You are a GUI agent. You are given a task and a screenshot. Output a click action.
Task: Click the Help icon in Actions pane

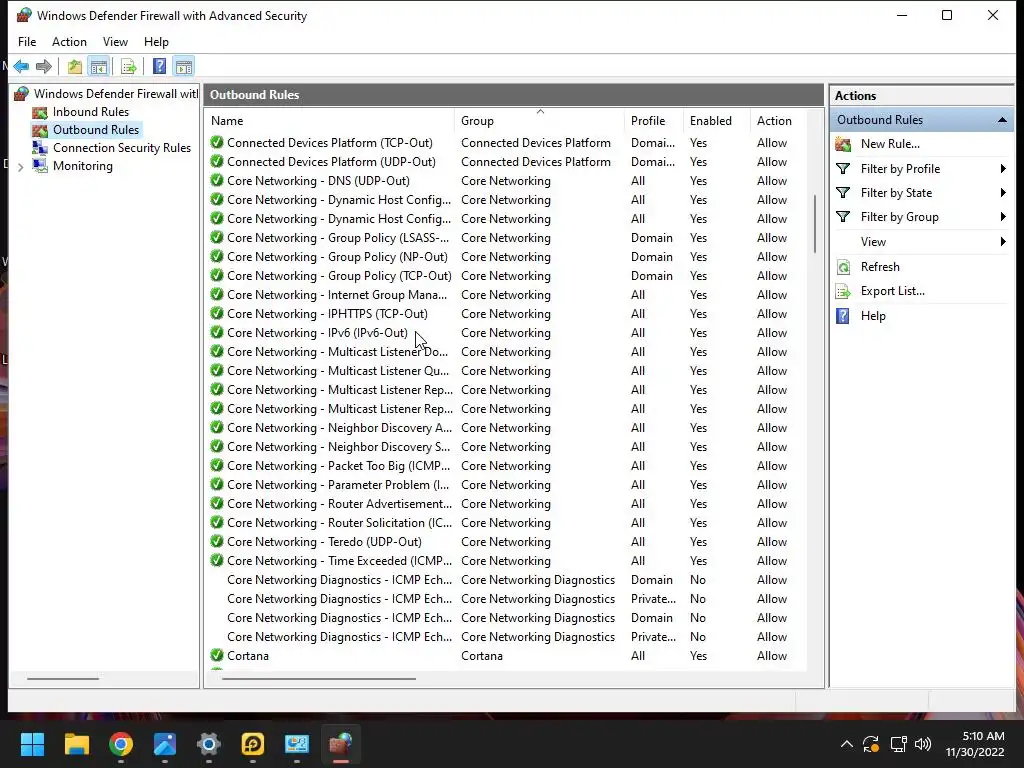pos(843,316)
